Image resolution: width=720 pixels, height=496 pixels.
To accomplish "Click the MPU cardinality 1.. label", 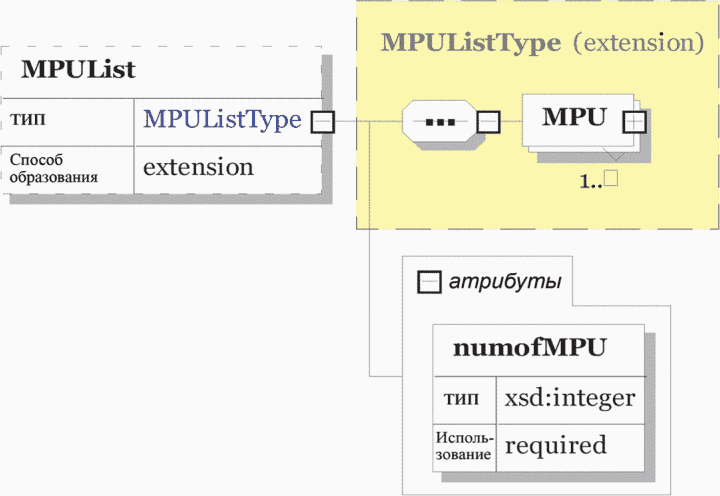I will 598,180.
